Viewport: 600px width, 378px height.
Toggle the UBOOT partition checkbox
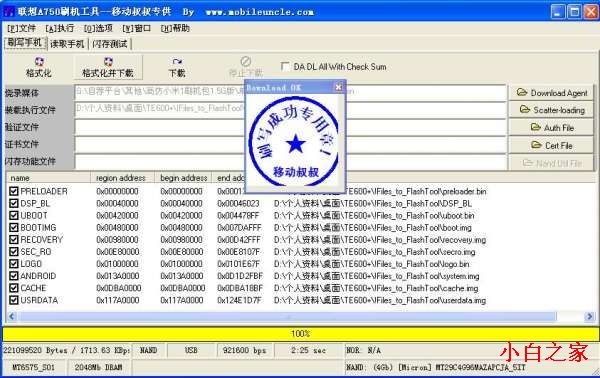click(14, 215)
